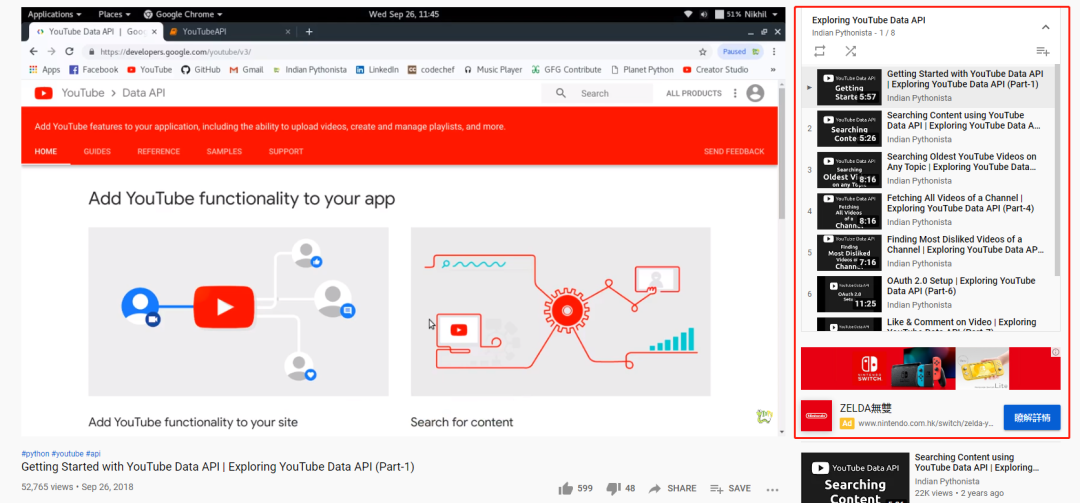This screenshot has width=1080, height=503.
Task: Open the GitHub bookmark
Action: pos(200,70)
